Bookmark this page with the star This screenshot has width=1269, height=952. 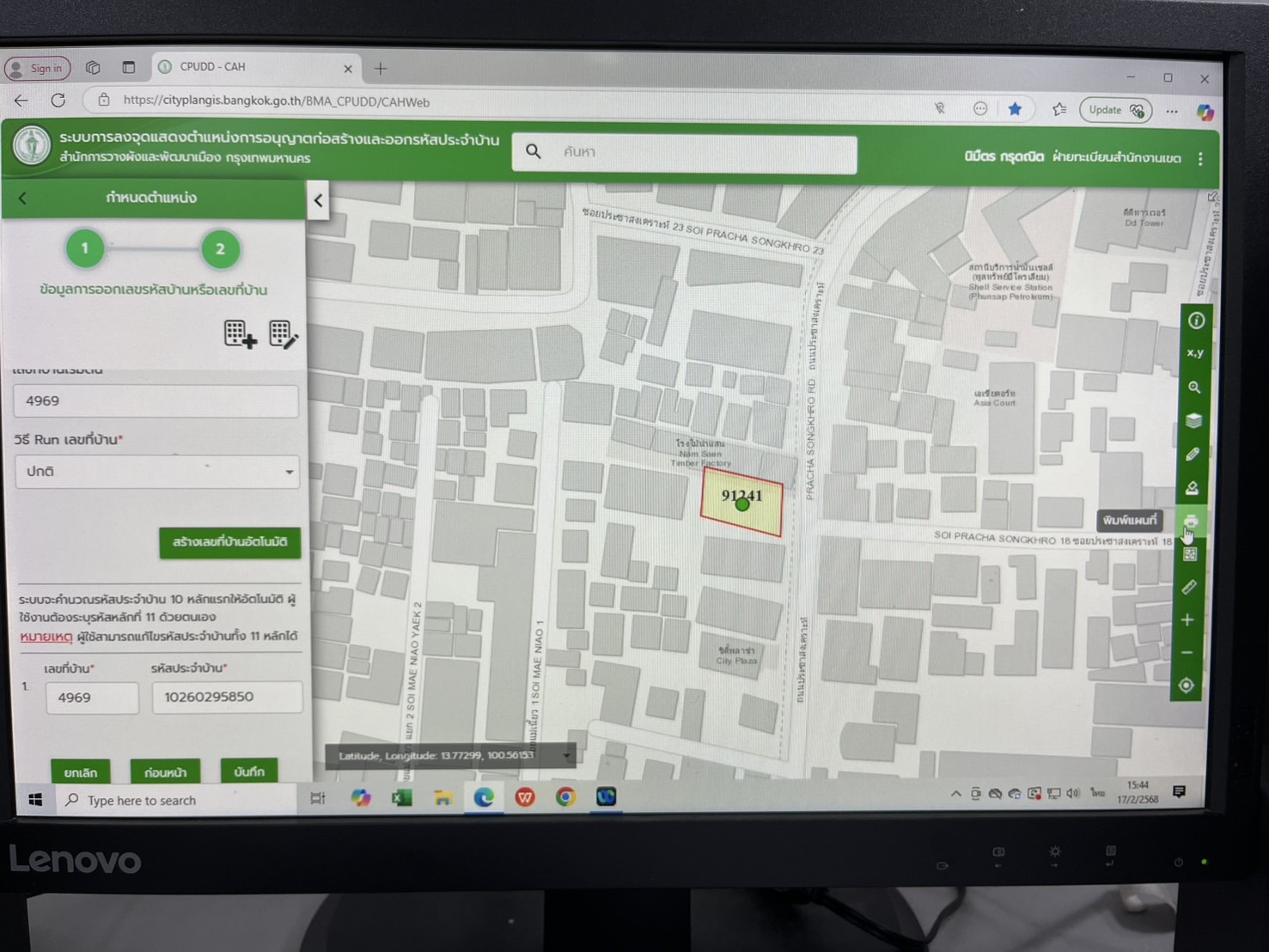point(1015,109)
